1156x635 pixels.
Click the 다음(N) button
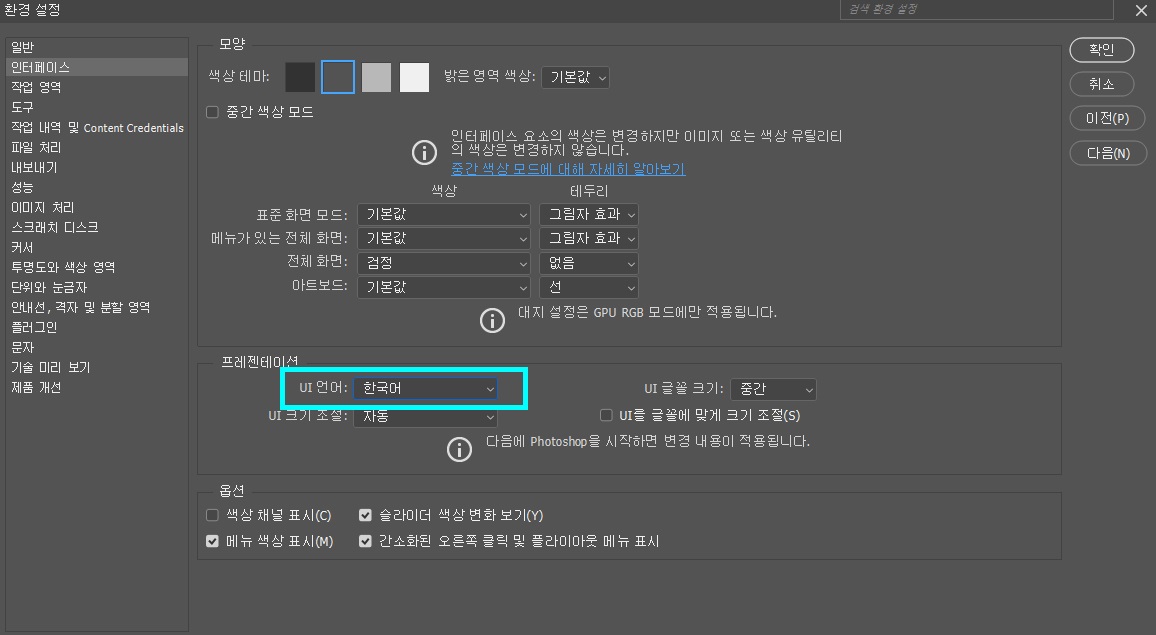point(1100,150)
